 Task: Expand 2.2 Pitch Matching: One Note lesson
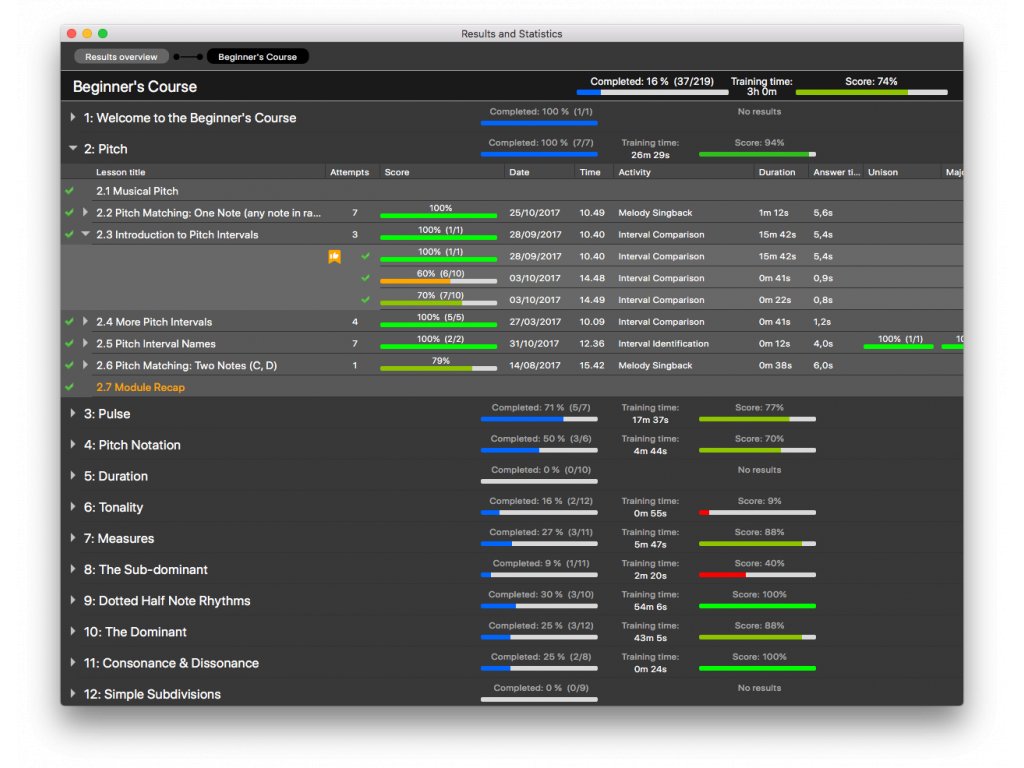tap(85, 213)
